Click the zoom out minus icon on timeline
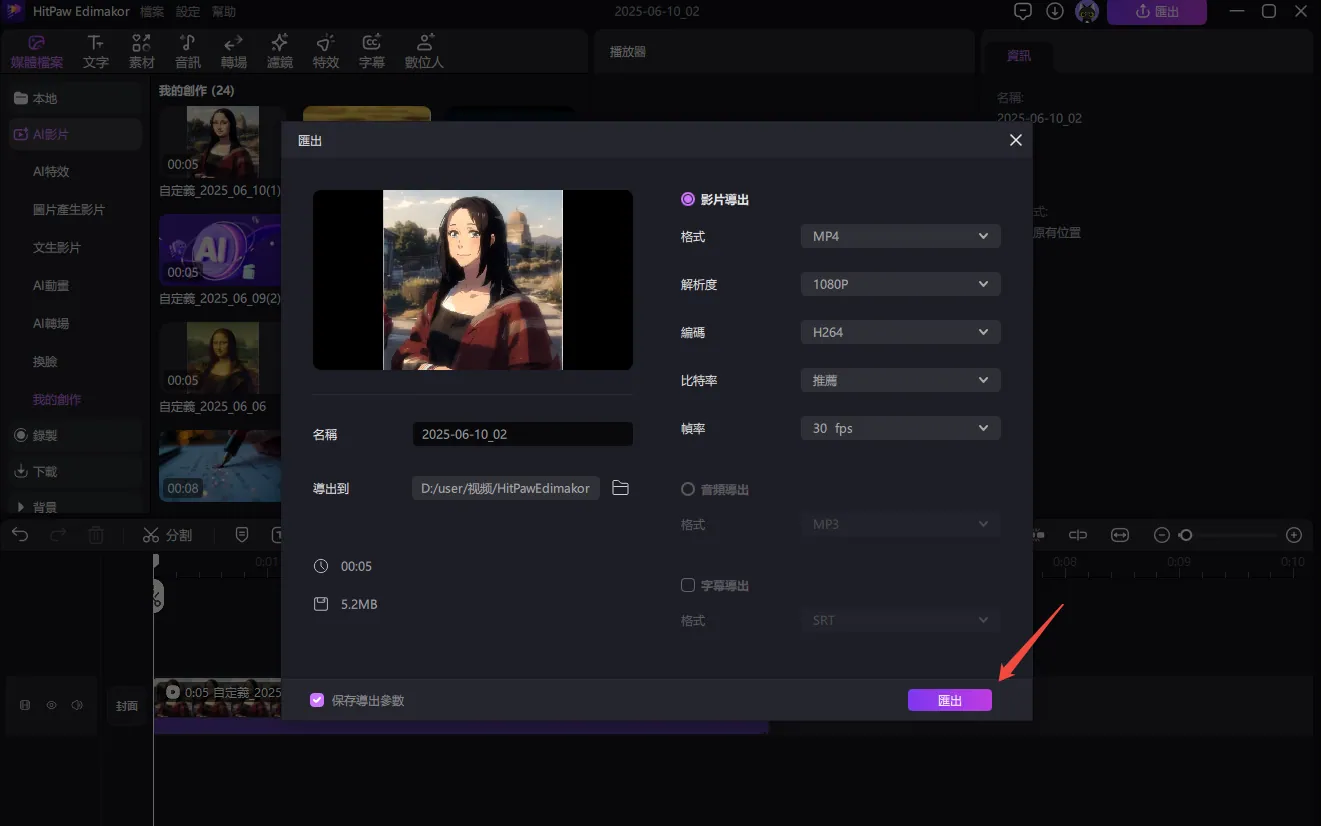The height and width of the screenshot is (826, 1321). coord(1161,535)
